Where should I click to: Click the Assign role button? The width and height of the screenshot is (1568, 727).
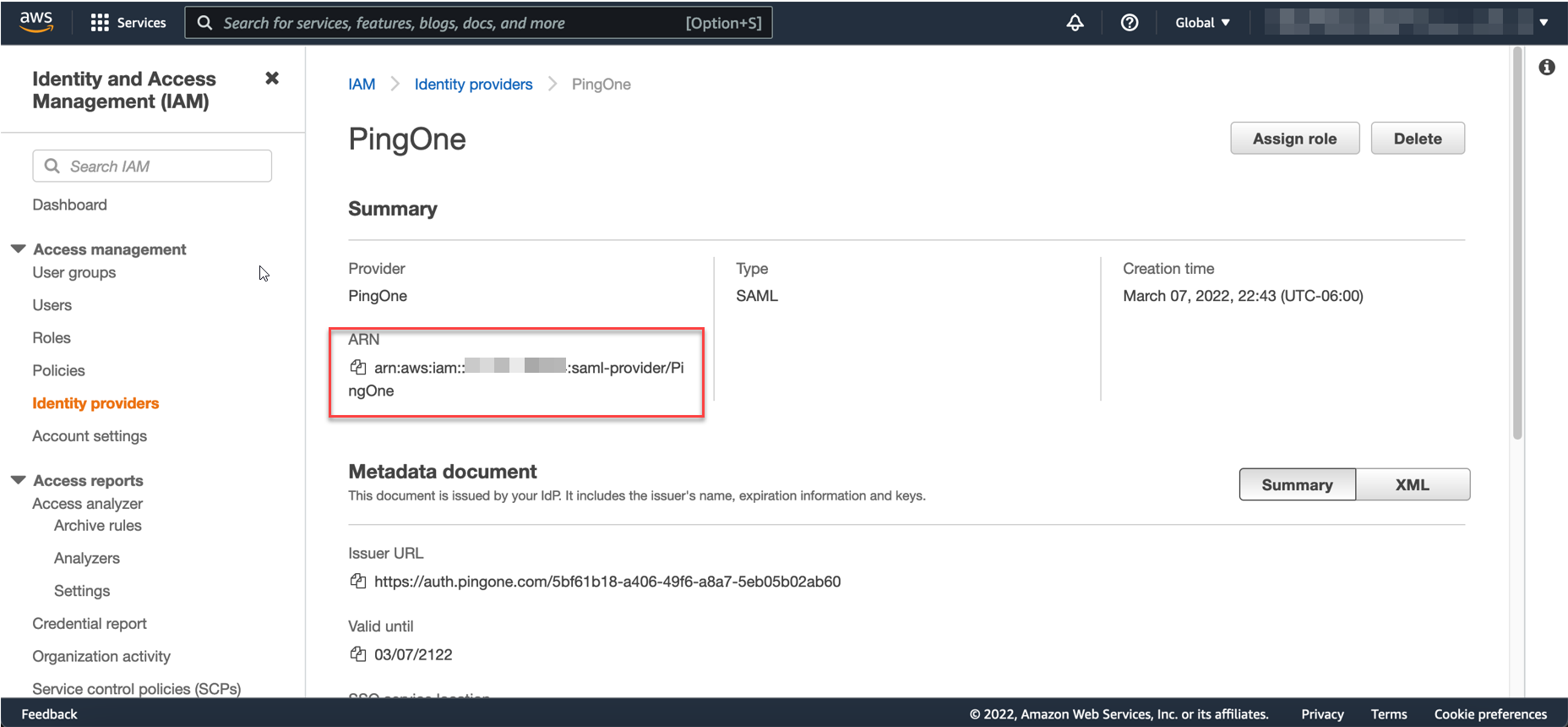click(x=1294, y=138)
